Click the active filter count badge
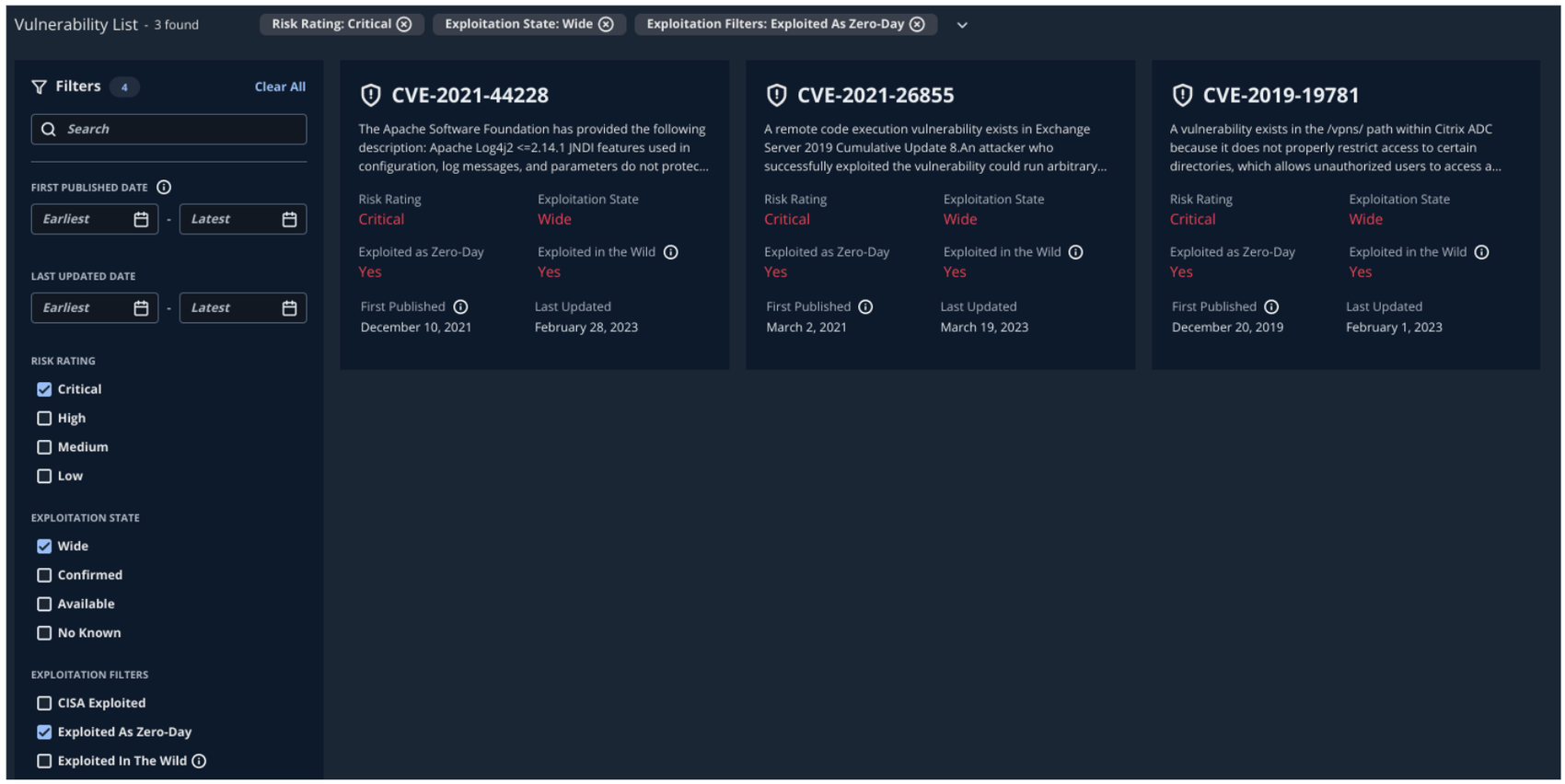1565x784 pixels. [x=124, y=86]
